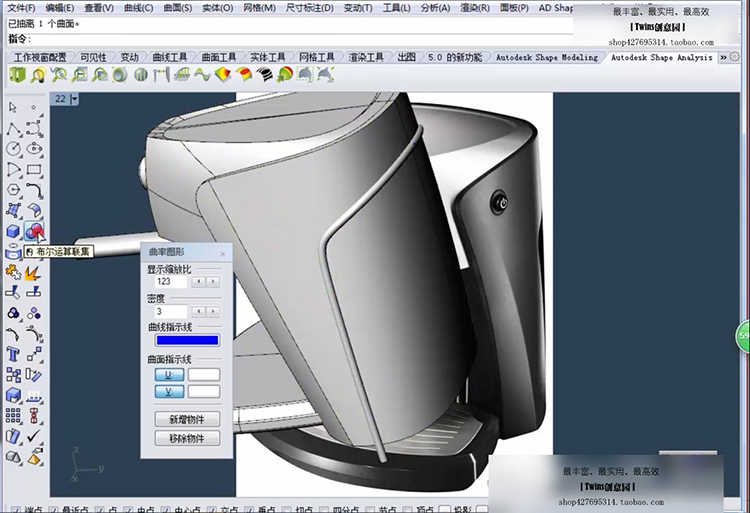Increase the 显示缩放比 value with right stepper

click(213, 282)
